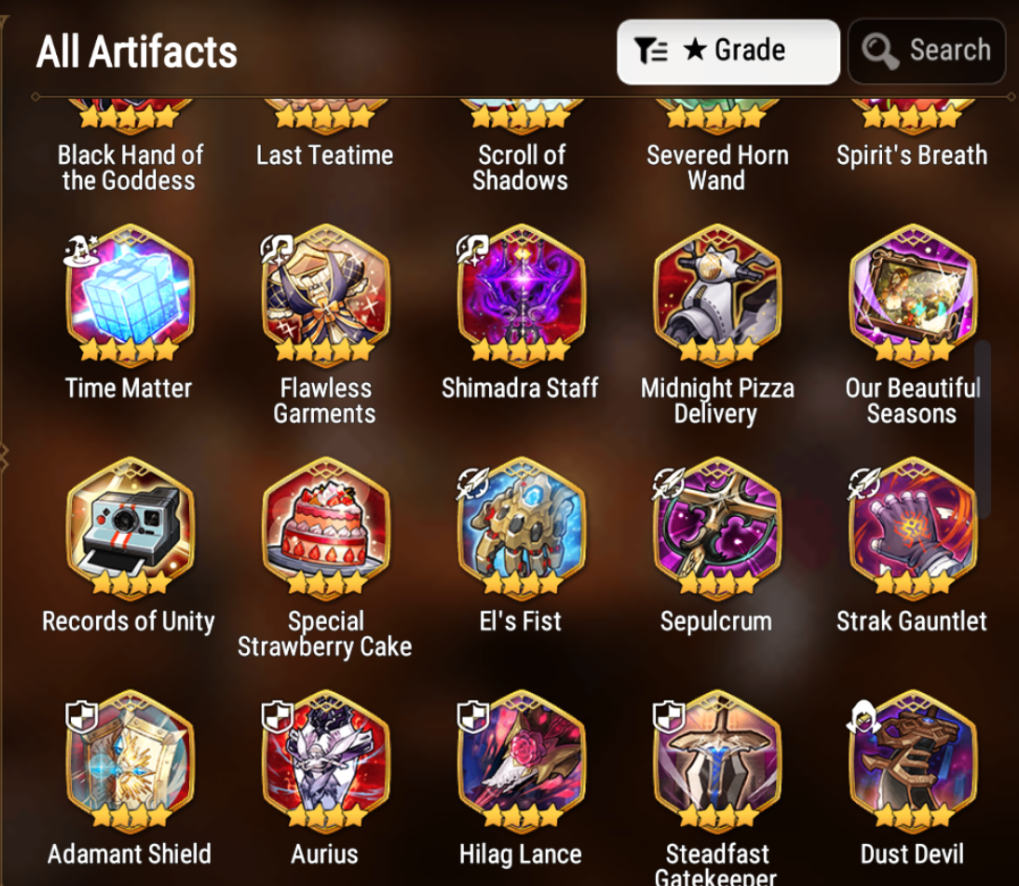The width and height of the screenshot is (1019, 886).
Task: Open the Sepulcrum artifact icon
Action: (x=717, y=525)
